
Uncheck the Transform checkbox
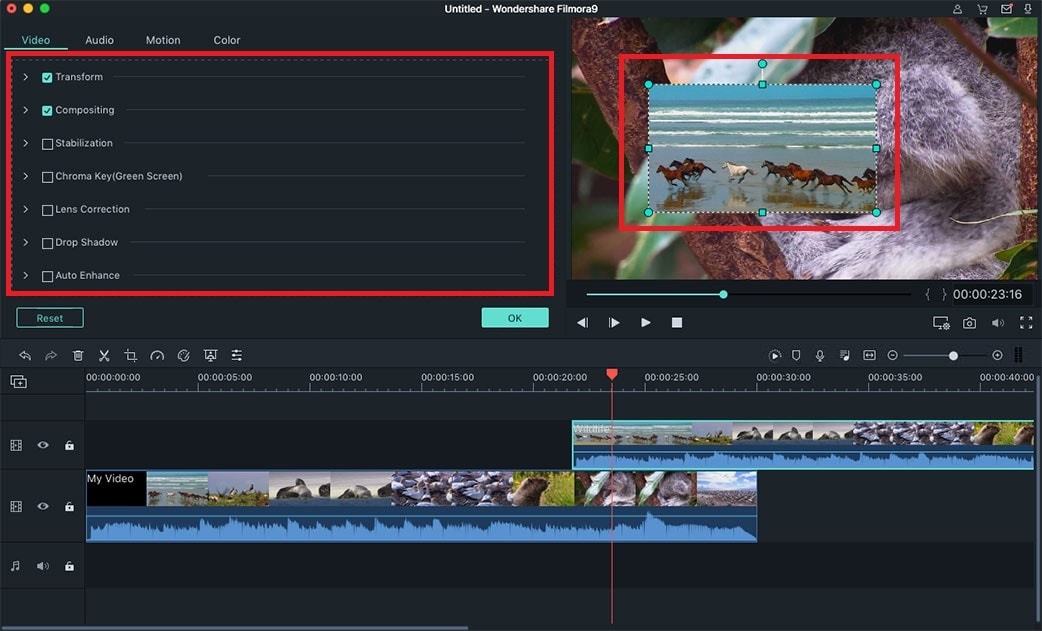tap(47, 78)
